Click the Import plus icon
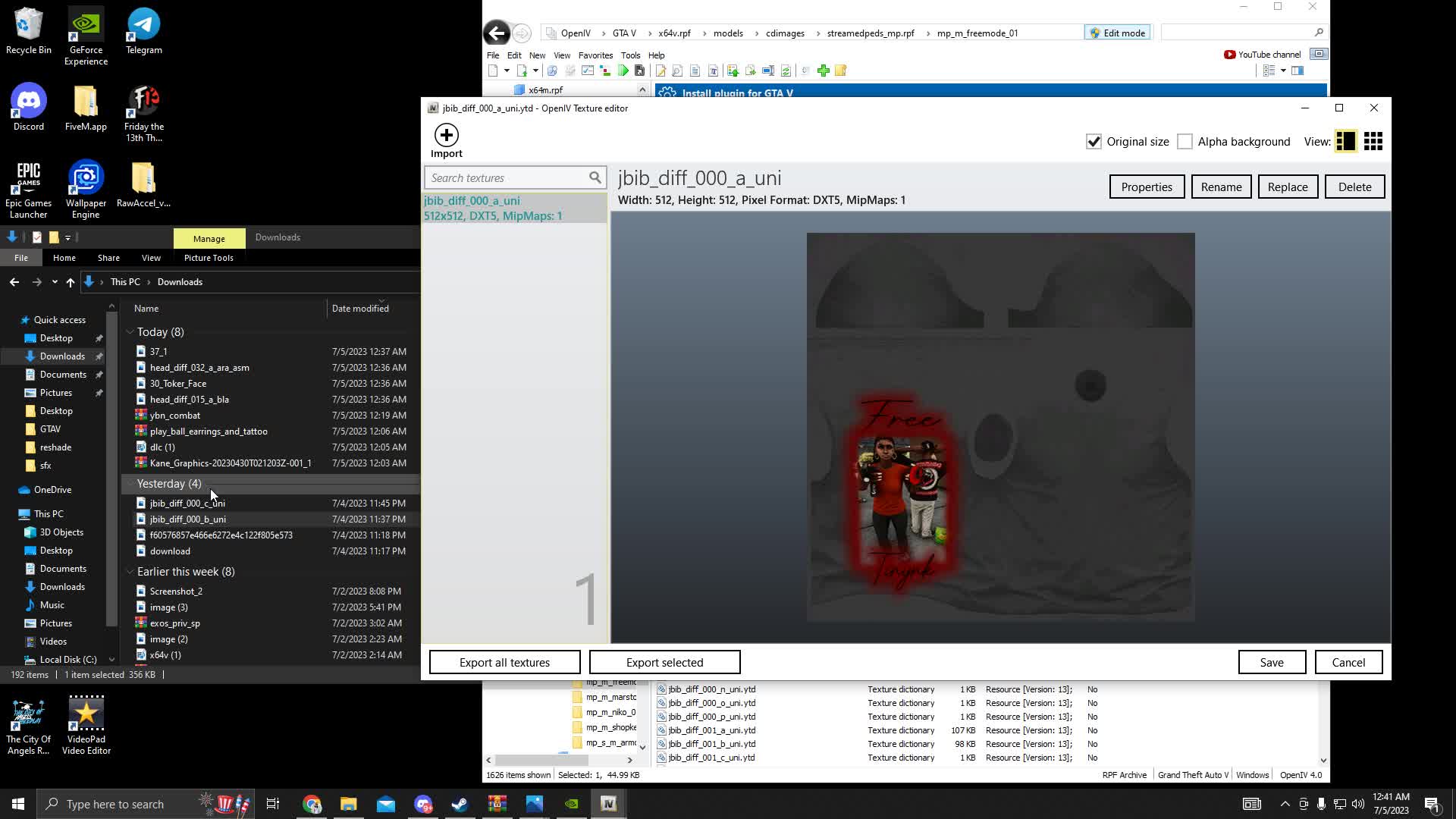This screenshot has width=1456, height=819. click(446, 136)
